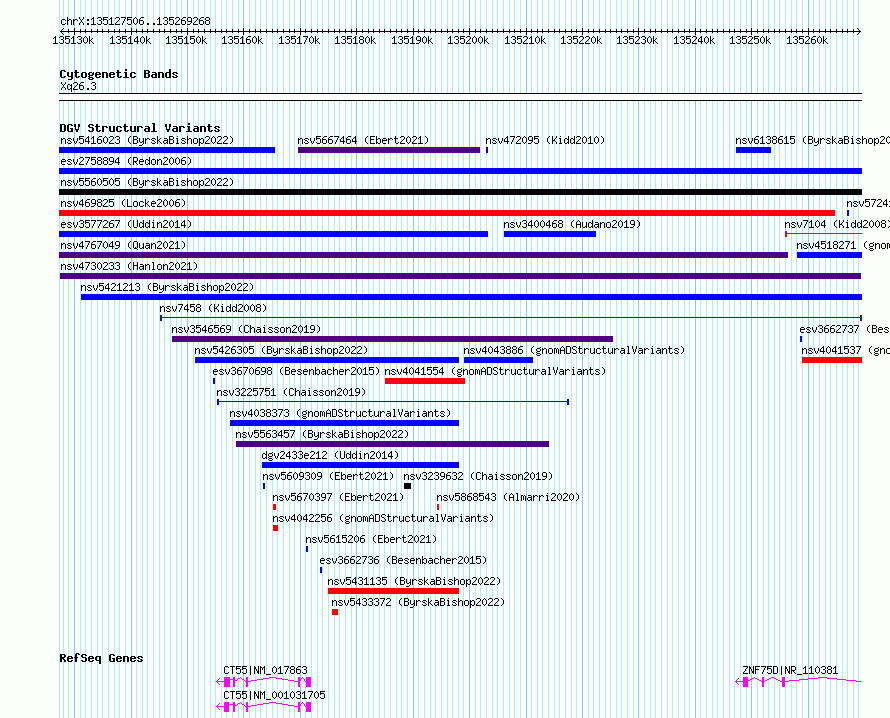Click the nsv5416023 (ByrskaBishop2022) variant label
This screenshot has height=718, width=890.
[x=147, y=140]
